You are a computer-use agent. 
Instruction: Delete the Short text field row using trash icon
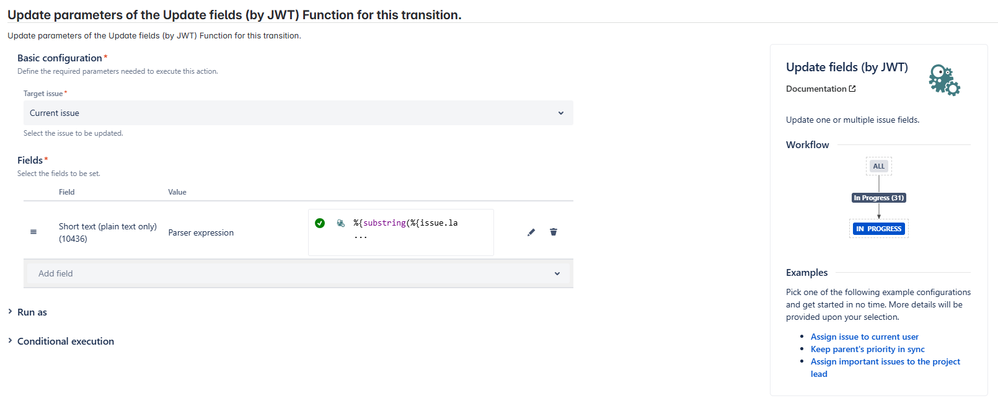pyautogui.click(x=553, y=232)
